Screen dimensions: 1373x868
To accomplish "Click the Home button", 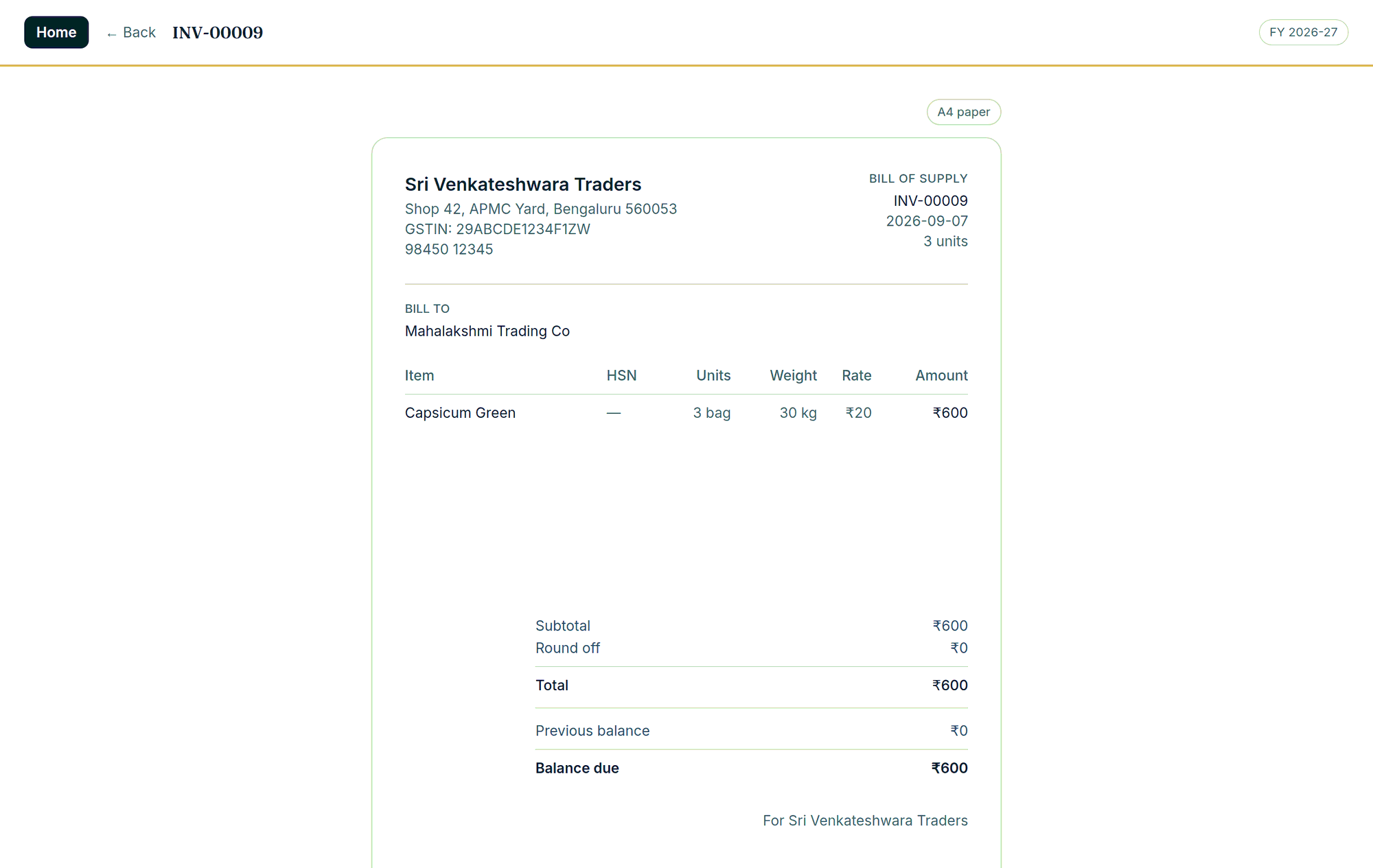I will coord(56,32).
